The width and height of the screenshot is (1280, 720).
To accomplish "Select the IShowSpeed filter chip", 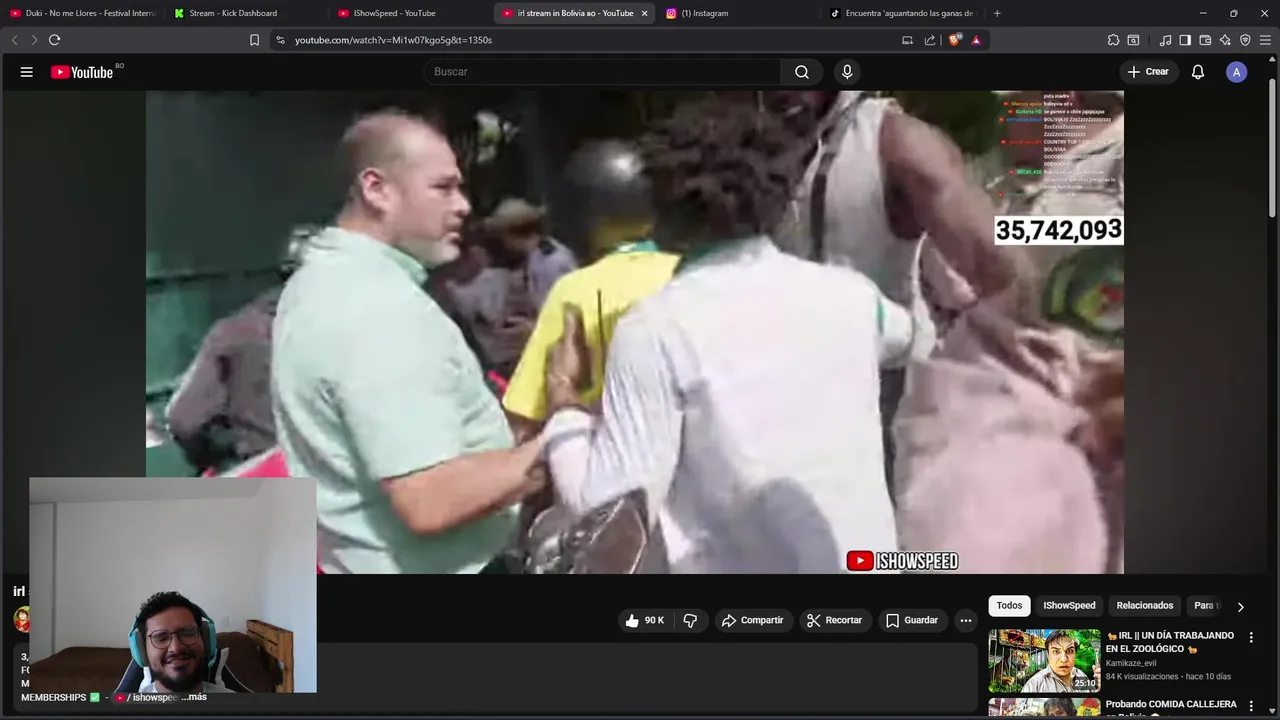I will [x=1069, y=606].
